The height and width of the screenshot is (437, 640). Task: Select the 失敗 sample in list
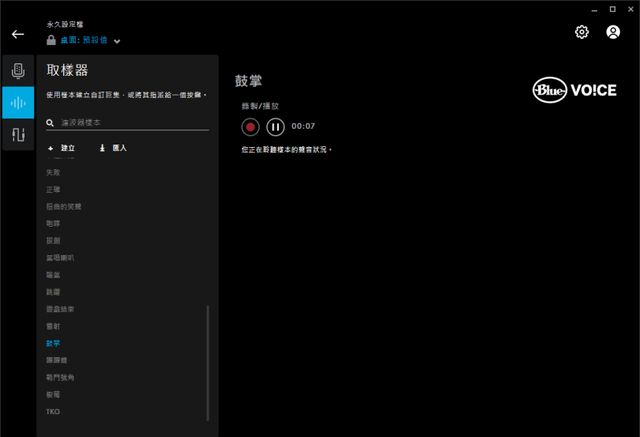[x=53, y=172]
